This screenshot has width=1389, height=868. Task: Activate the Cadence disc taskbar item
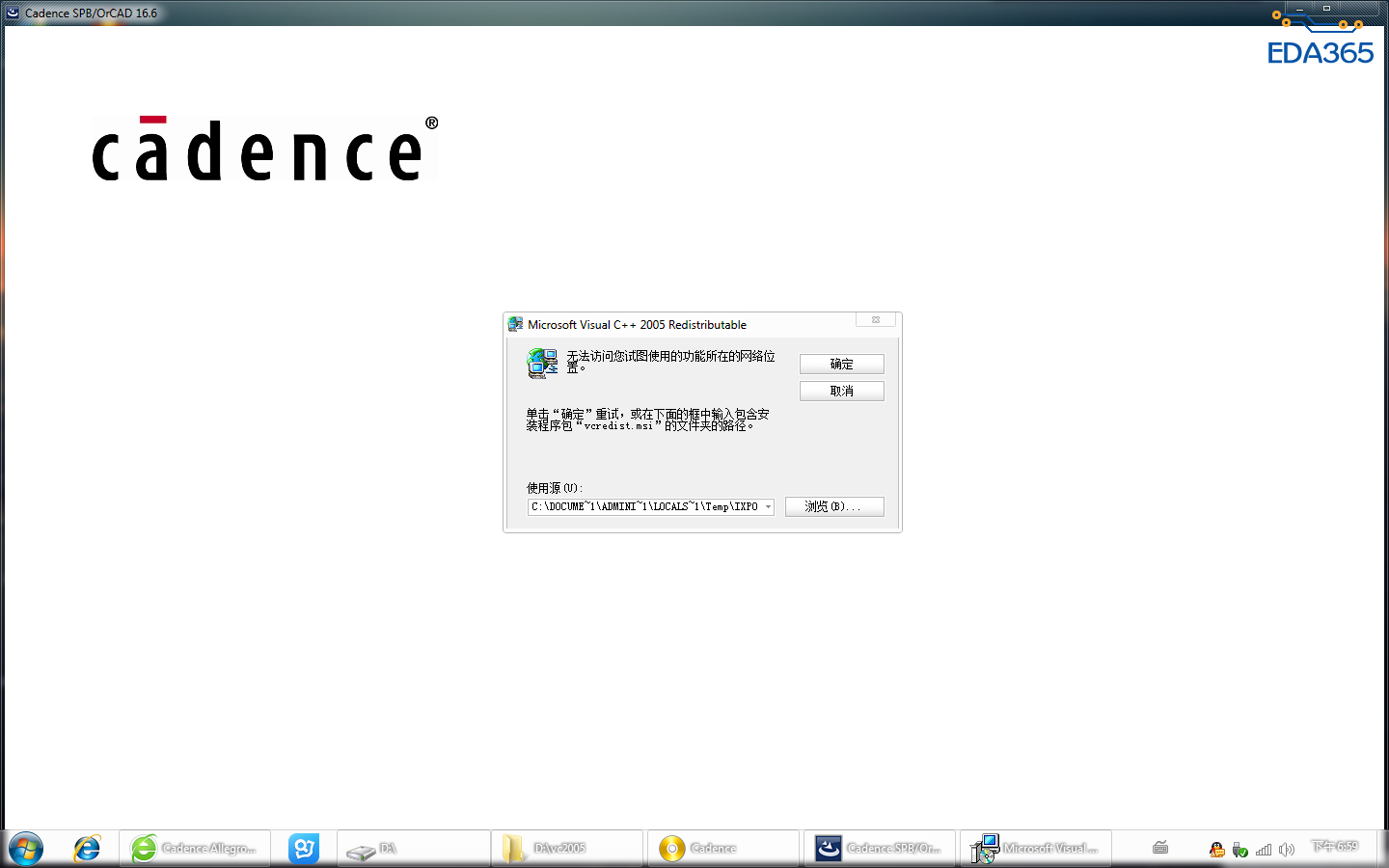coord(723,849)
